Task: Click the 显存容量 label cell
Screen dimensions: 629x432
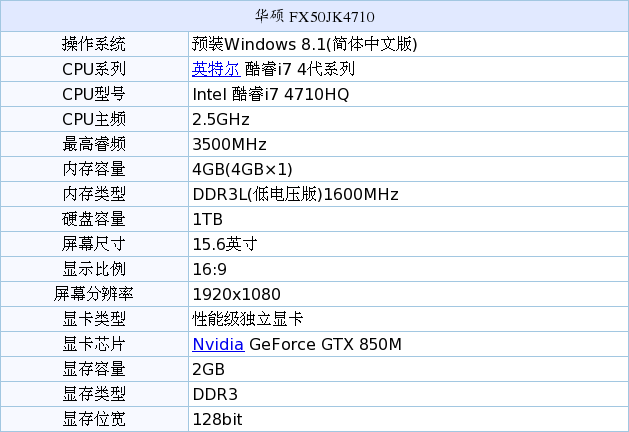Action: coord(94,369)
